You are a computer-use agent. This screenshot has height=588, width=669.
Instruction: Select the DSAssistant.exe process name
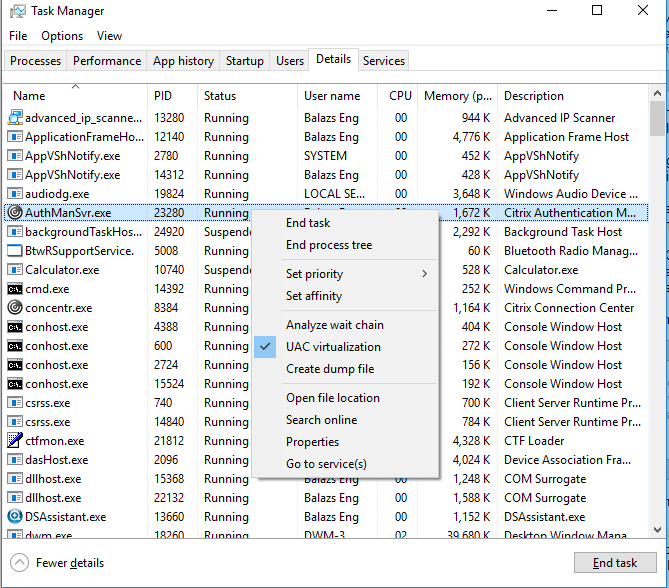point(65,517)
